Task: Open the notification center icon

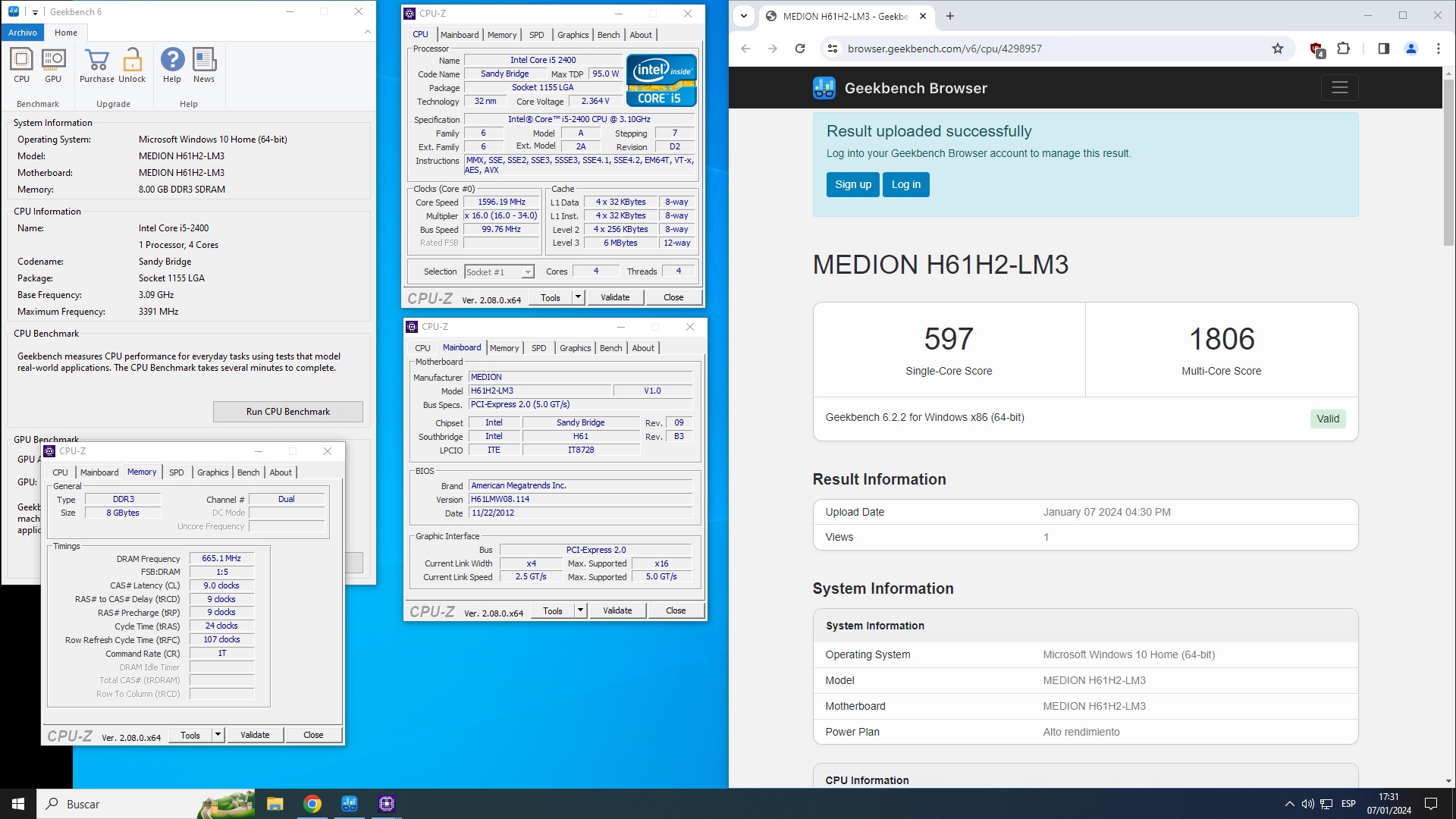Action: pyautogui.click(x=1431, y=804)
